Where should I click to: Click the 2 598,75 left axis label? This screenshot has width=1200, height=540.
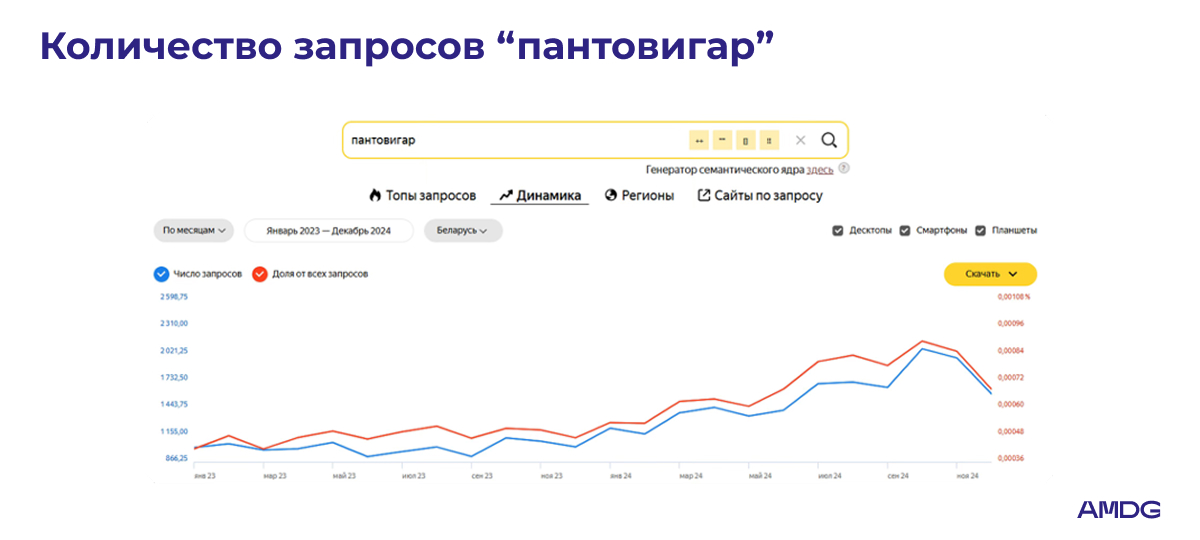click(x=173, y=297)
